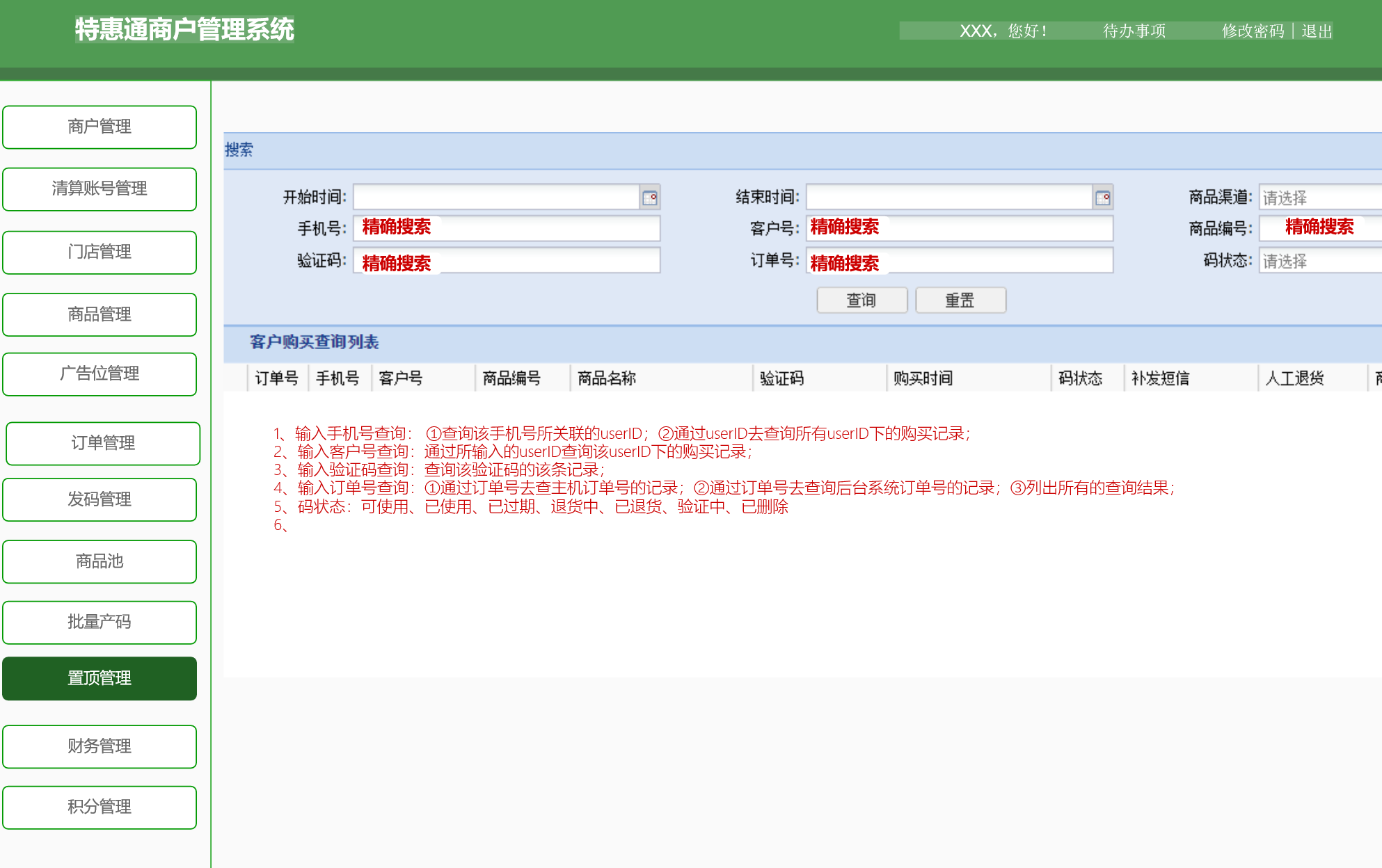The height and width of the screenshot is (868, 1382).
Task: Open 批量产码 menu item
Action: coord(100,622)
